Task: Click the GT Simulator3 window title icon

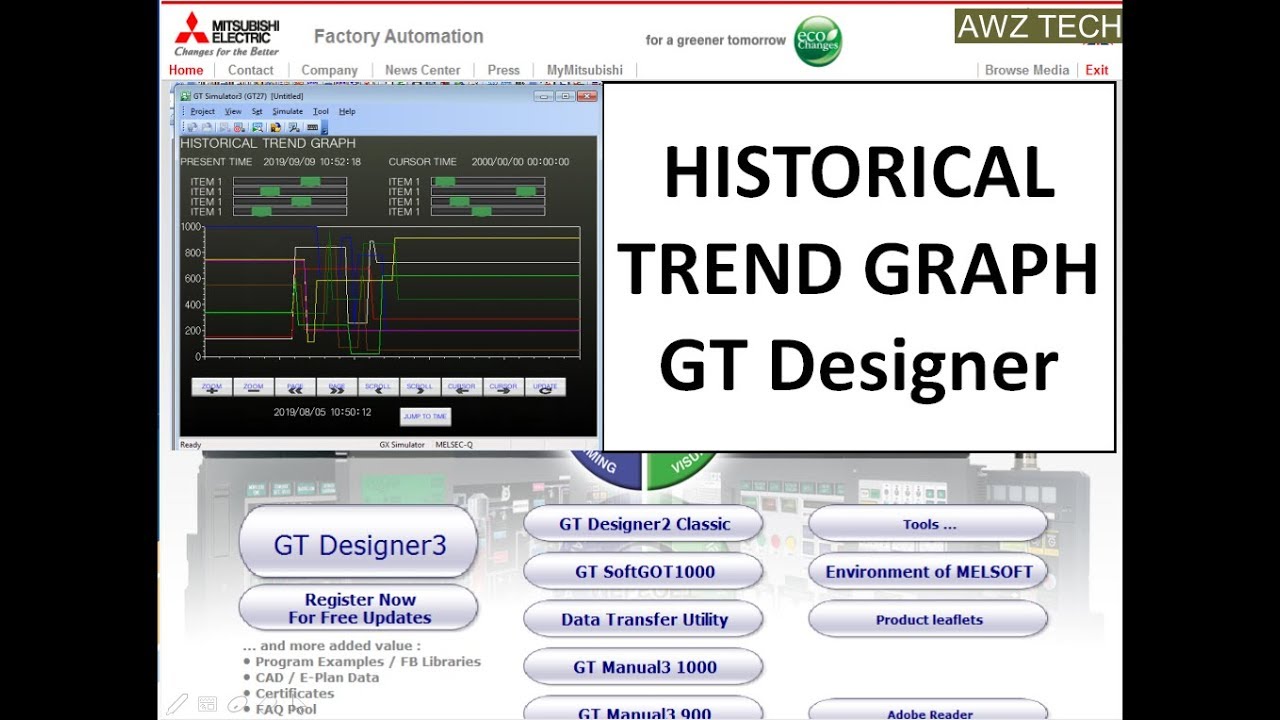Action: tap(185, 96)
